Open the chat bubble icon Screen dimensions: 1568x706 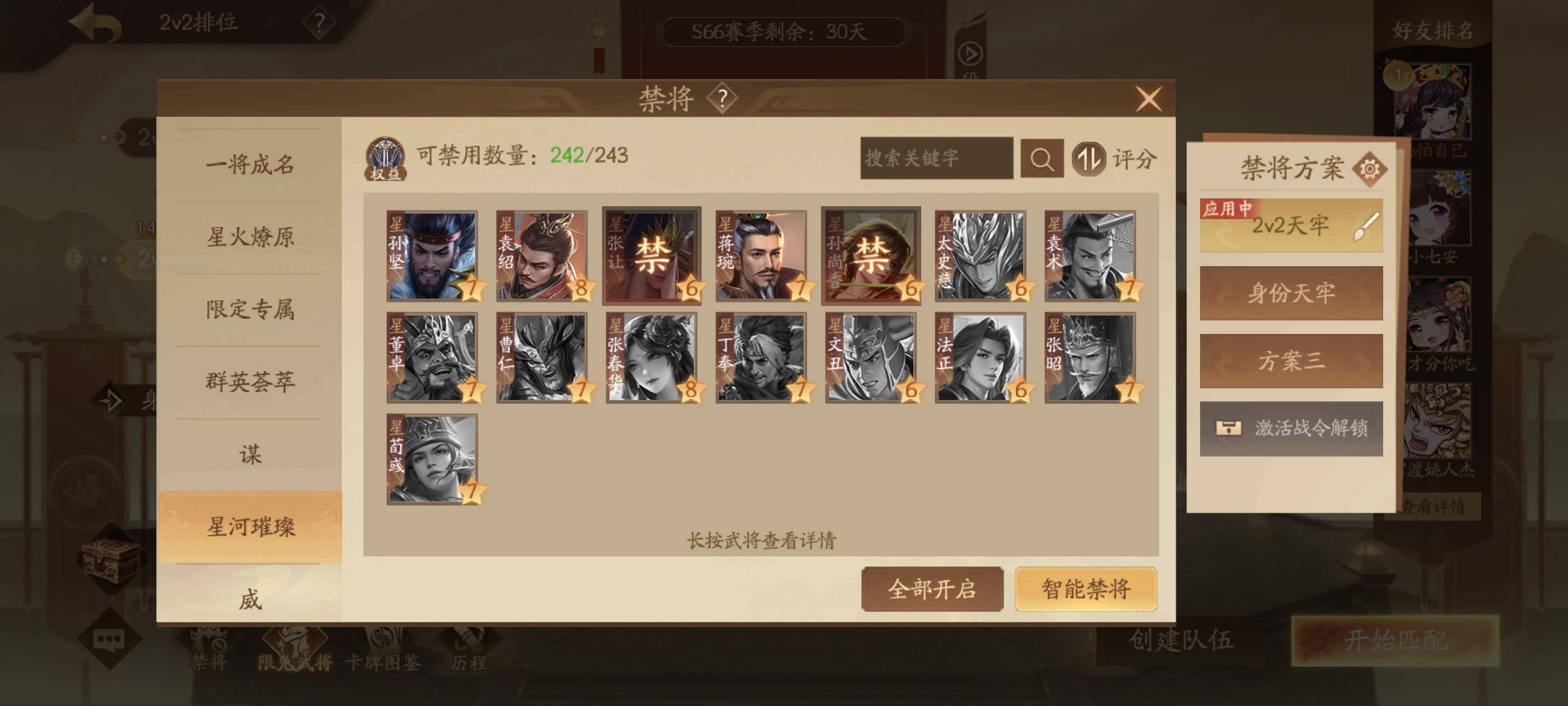point(110,639)
